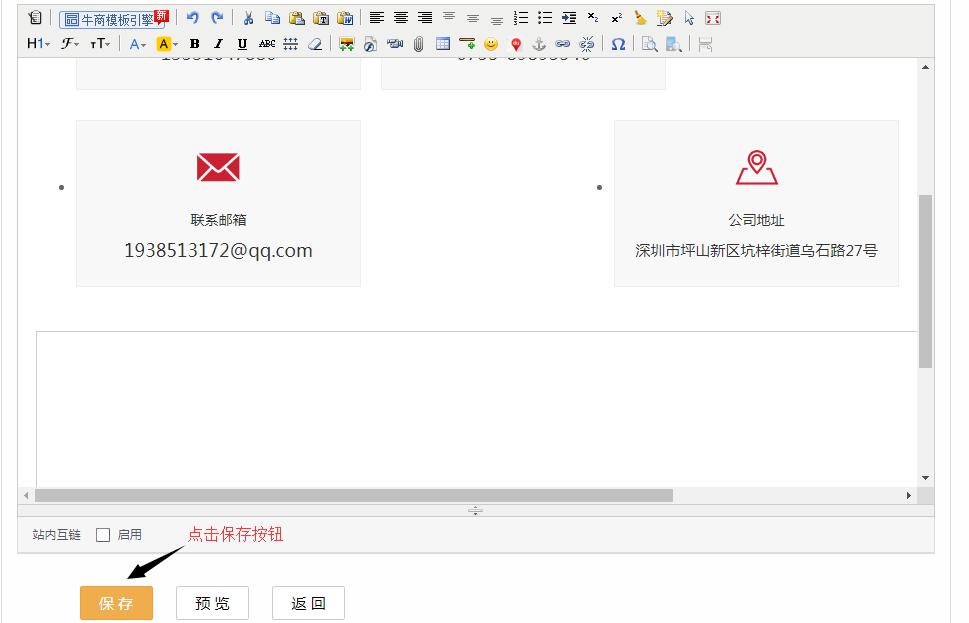Click the scroll right arrow
The image size is (969, 623).
[x=908, y=496]
